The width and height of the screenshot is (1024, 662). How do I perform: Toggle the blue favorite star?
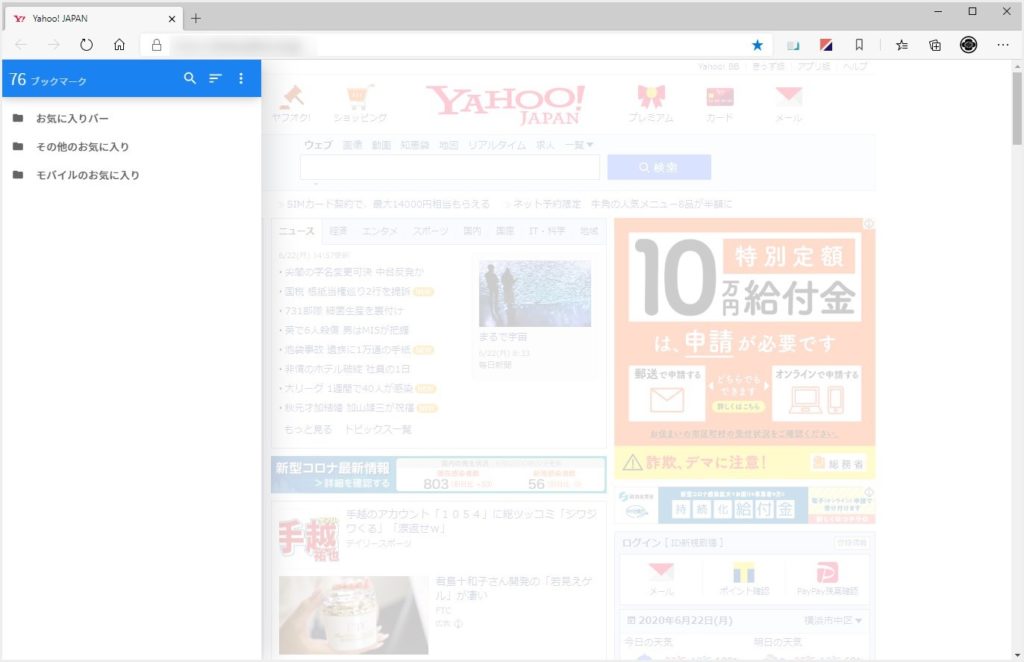[x=757, y=44]
